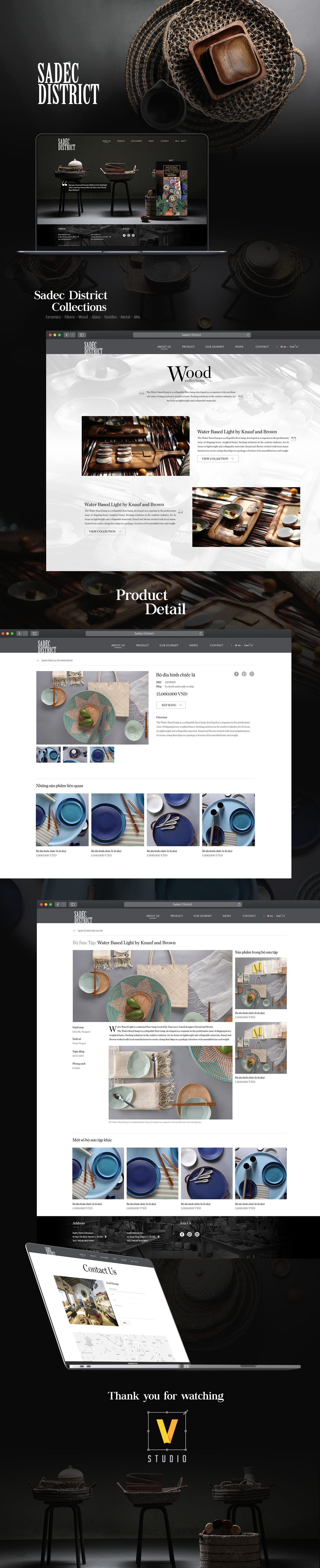The width and height of the screenshot is (320, 1568).
Task: Go back in the product detail browser window
Action: 19,634
